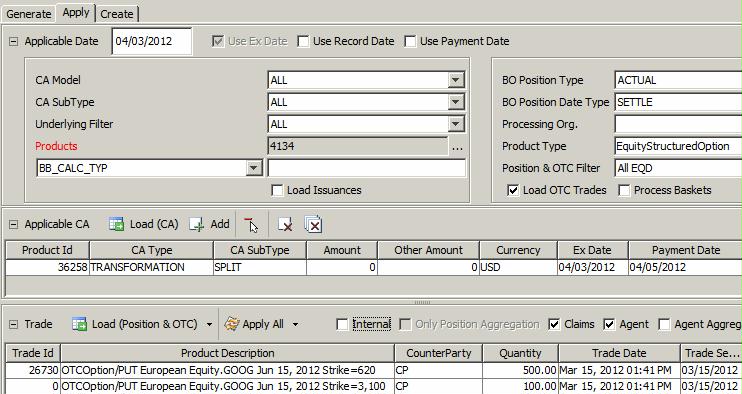Uncheck the Load OTC Trades checkbox
Image resolution: width=742 pixels, height=394 pixels.
tap(513, 191)
